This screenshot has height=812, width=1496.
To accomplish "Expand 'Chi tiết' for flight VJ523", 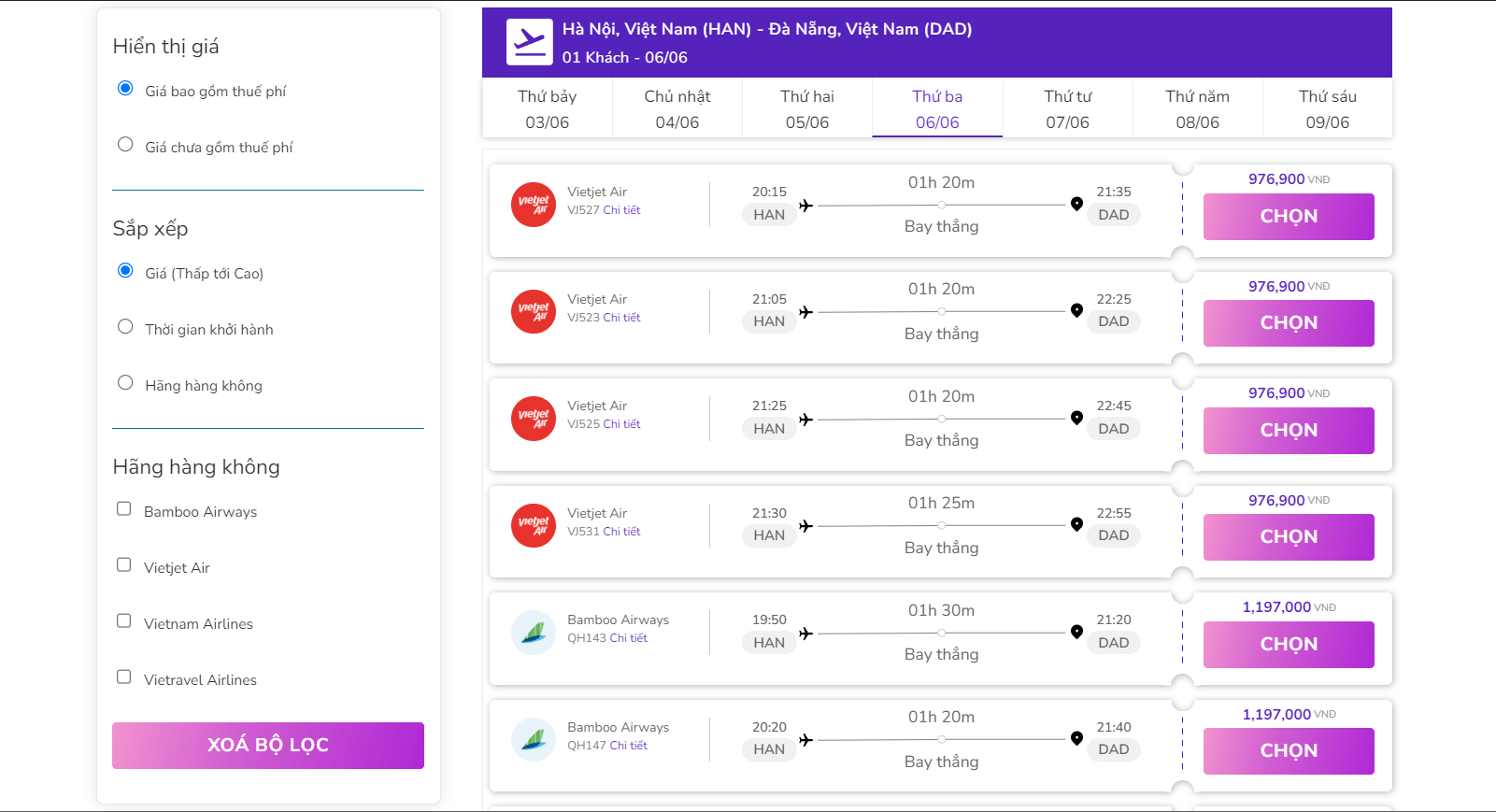I will coord(621,318).
